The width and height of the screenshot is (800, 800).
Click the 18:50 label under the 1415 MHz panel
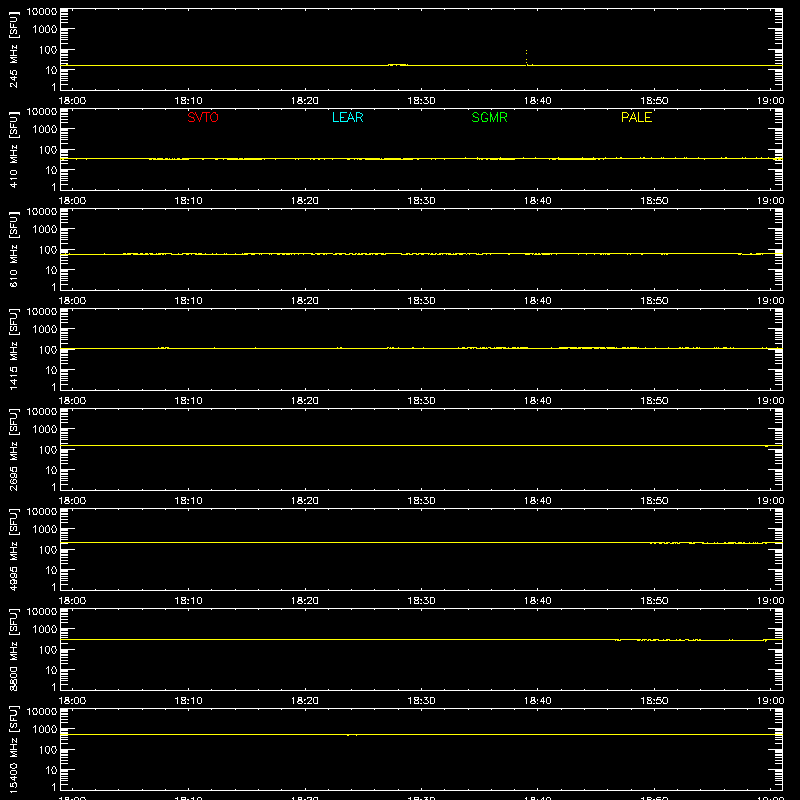pos(654,401)
